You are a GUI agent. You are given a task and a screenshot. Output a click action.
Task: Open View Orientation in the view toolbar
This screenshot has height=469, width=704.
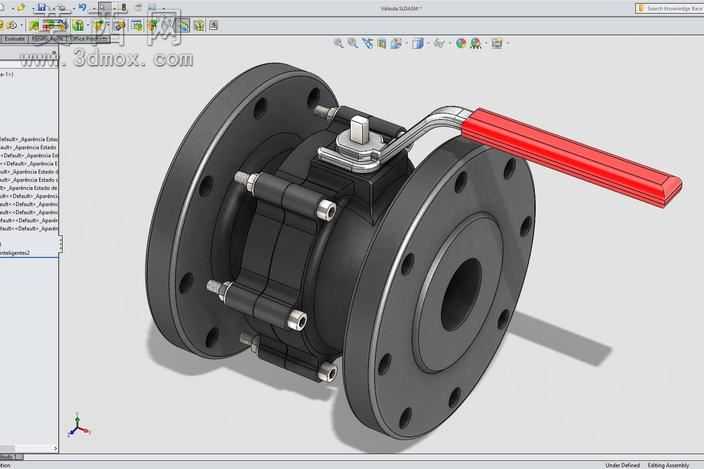[x=396, y=43]
